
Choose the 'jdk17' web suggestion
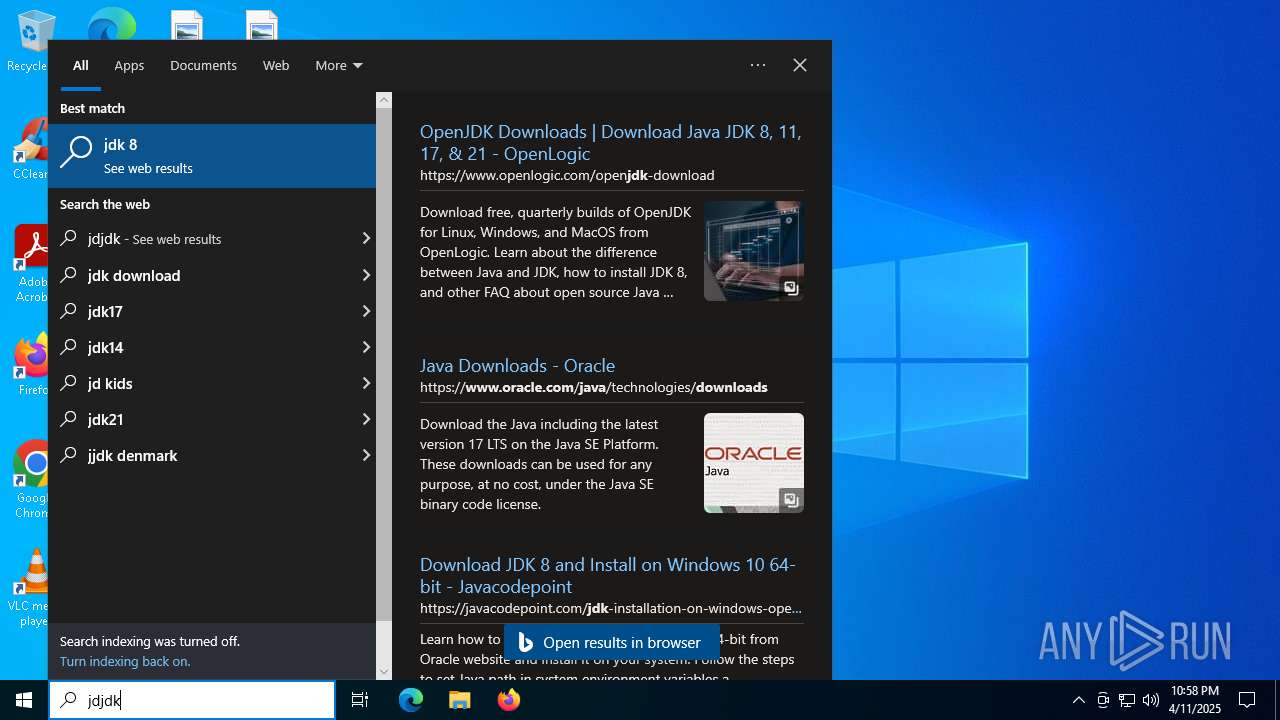pos(212,311)
